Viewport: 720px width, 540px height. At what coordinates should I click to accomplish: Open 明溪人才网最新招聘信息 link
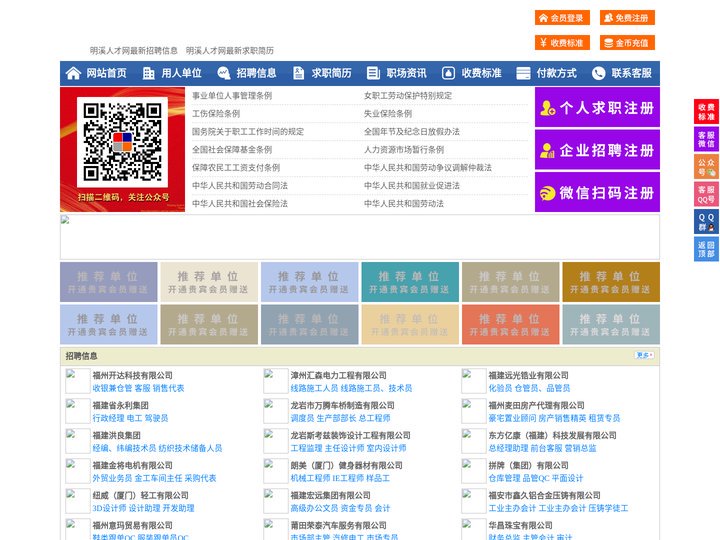pyautogui.click(x=134, y=51)
